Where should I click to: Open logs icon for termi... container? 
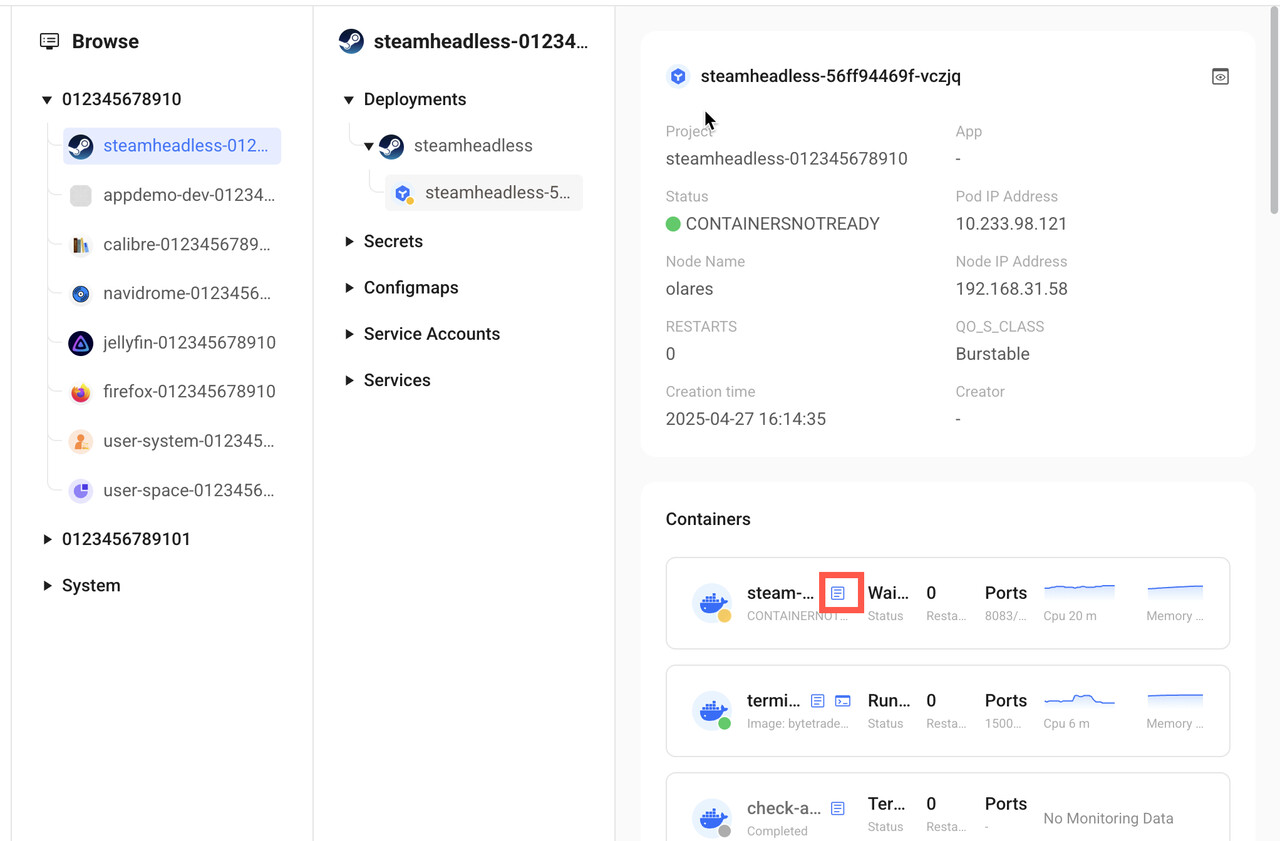pyautogui.click(x=817, y=701)
